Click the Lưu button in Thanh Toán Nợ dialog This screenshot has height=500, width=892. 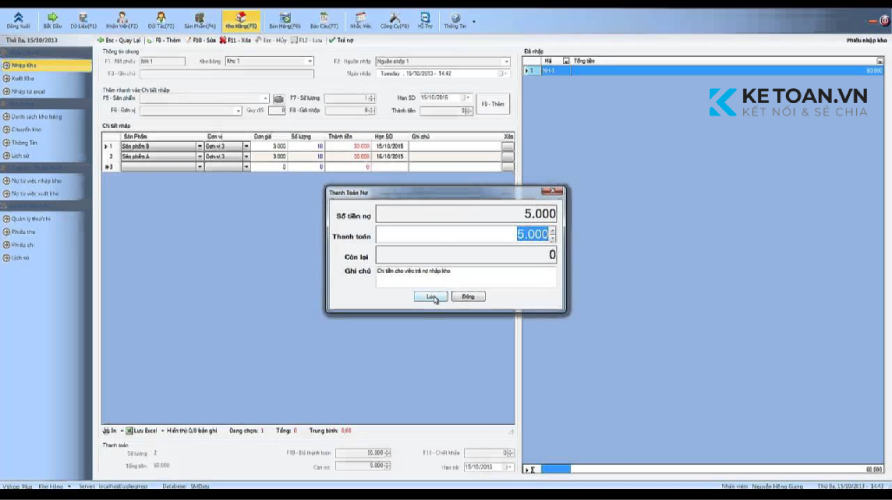(x=431, y=297)
